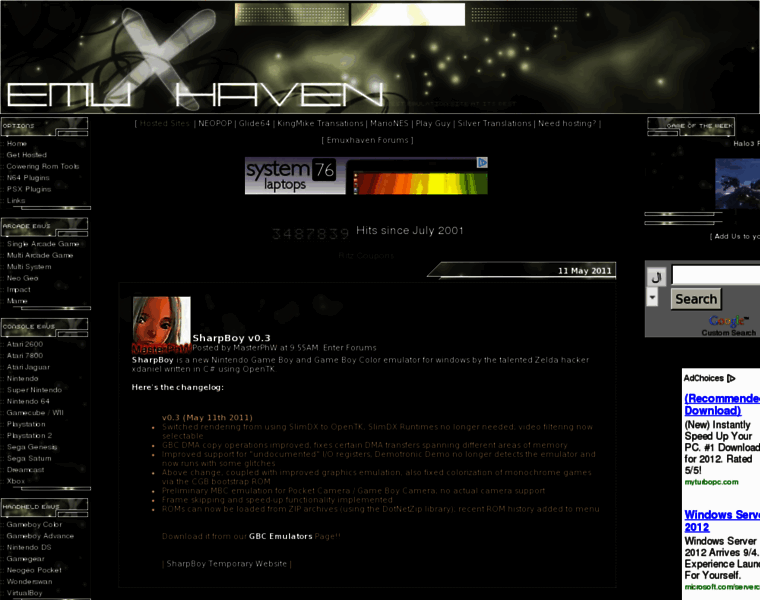Image resolution: width=760 pixels, height=600 pixels.
Task: Click the Ritz Coupons link
Action: [x=366, y=255]
